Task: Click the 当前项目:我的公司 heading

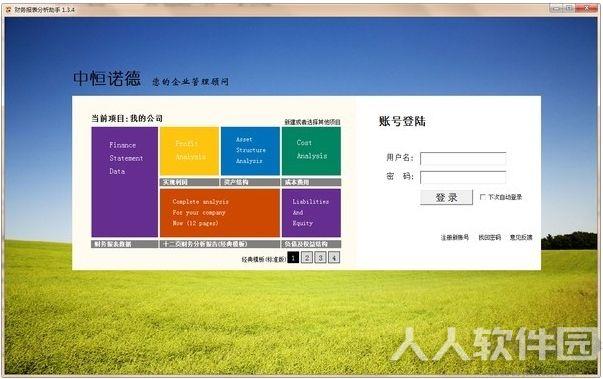Action: tap(127, 118)
